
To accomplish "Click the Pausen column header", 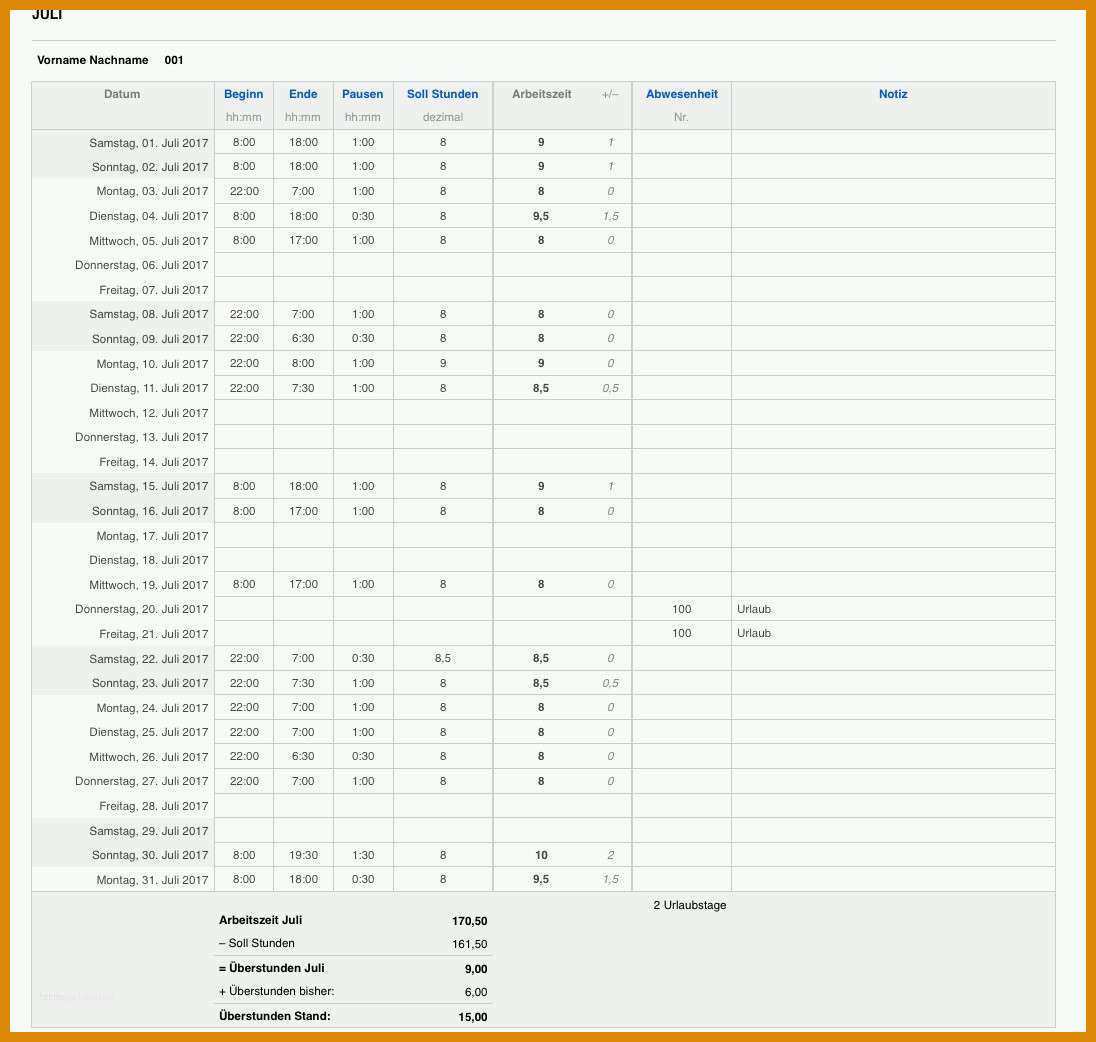I will pos(362,94).
